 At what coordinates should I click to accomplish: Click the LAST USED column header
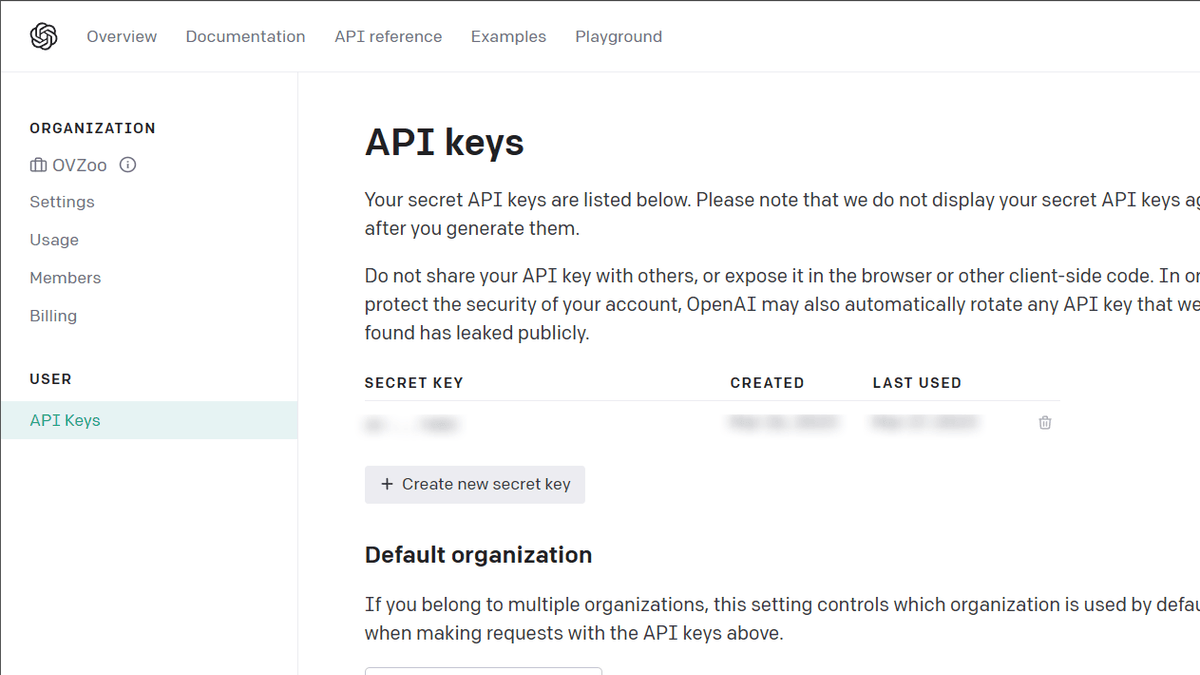point(917,382)
